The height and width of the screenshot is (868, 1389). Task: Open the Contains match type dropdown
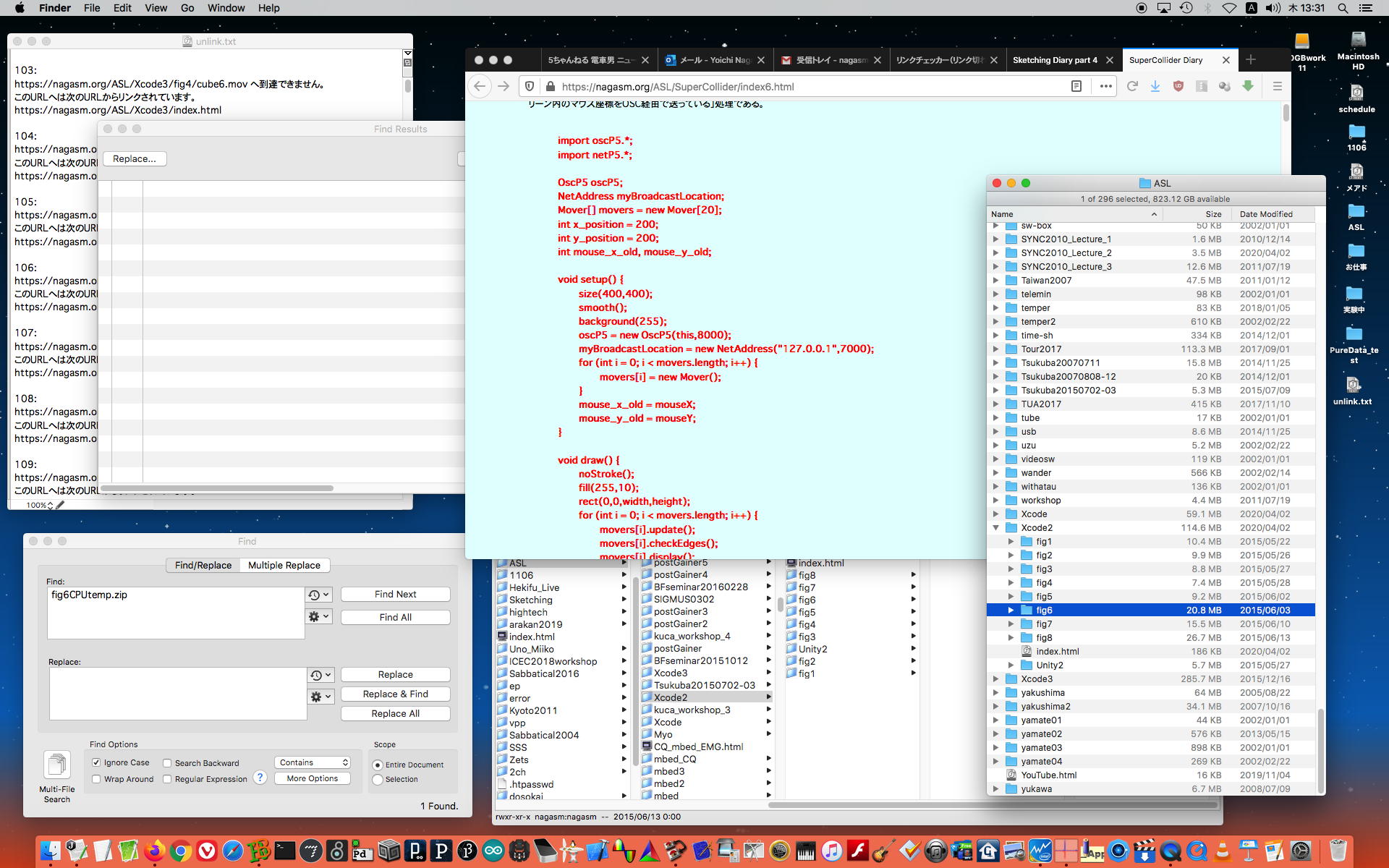(x=313, y=762)
